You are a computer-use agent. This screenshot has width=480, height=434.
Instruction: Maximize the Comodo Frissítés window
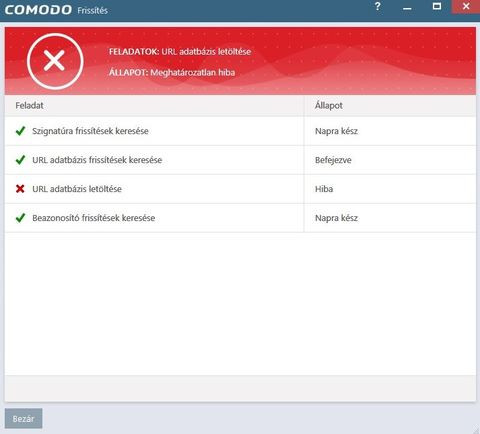[437, 6]
